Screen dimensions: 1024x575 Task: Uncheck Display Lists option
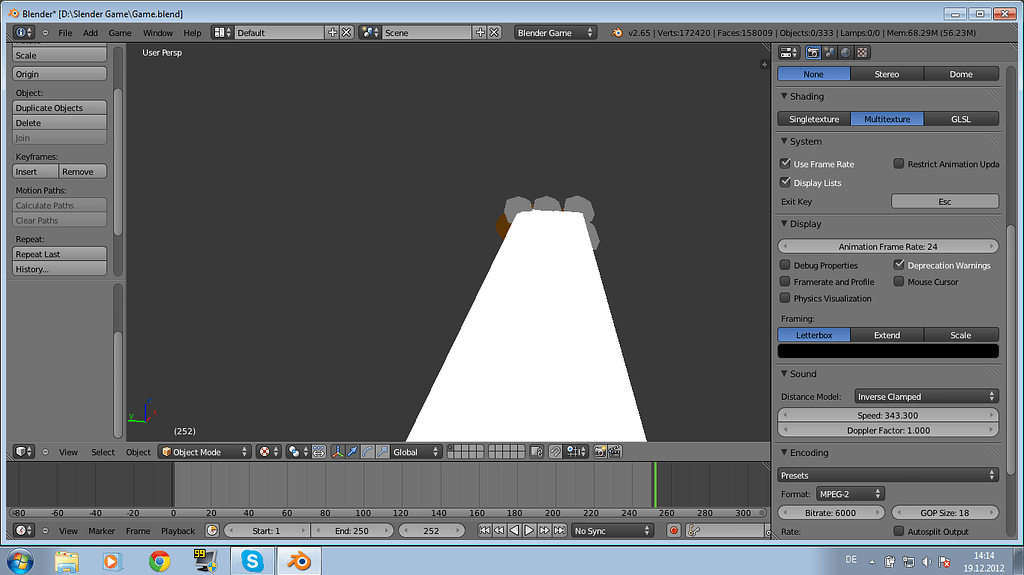pyautogui.click(x=785, y=182)
